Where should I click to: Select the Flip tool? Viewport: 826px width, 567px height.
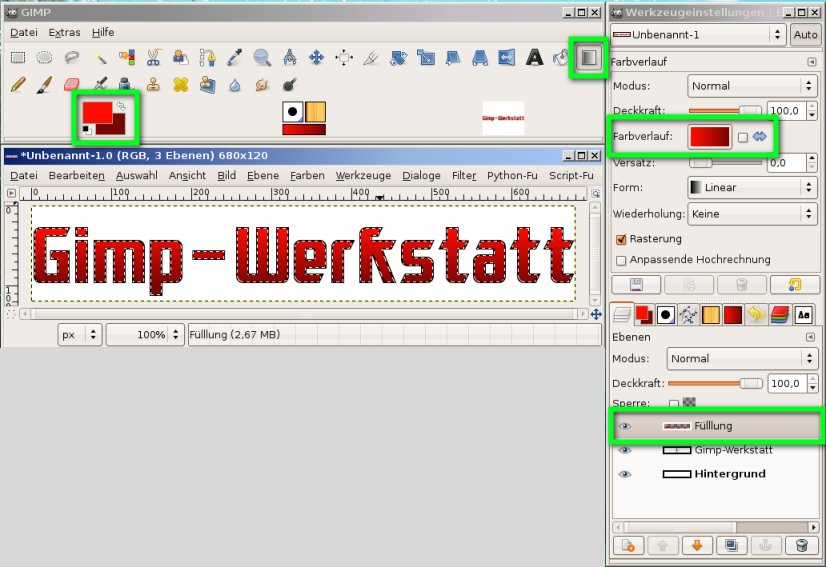(x=507, y=57)
